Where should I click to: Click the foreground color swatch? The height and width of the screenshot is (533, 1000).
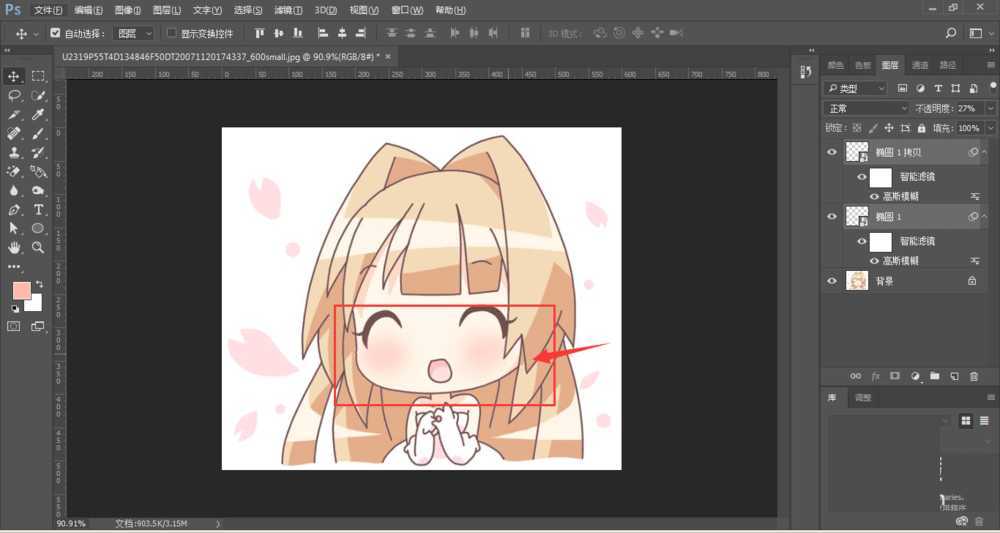21,290
